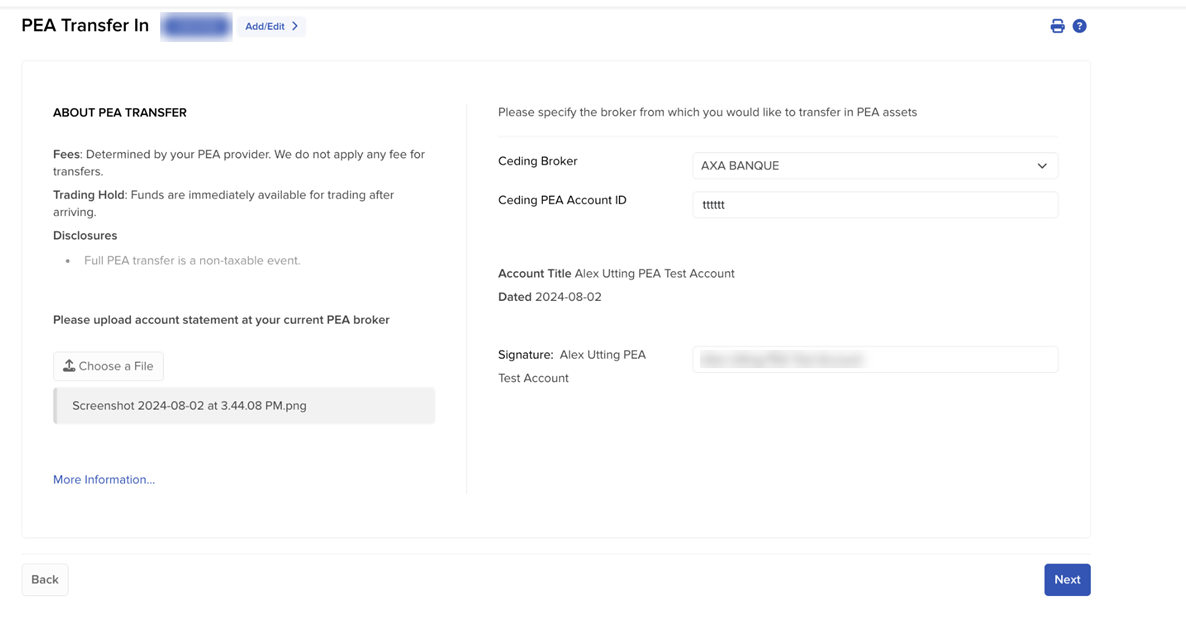The width and height of the screenshot is (1186, 643).
Task: Focus the Ceding PEA Account ID field
Action: coord(874,205)
